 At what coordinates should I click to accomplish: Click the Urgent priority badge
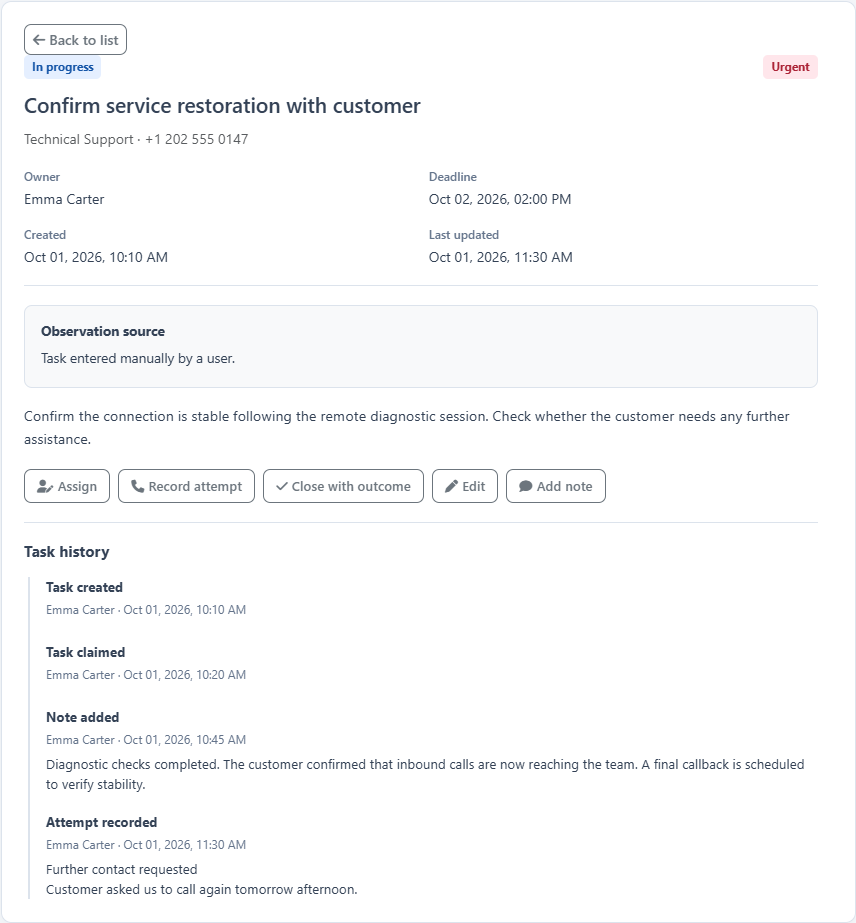(x=790, y=67)
